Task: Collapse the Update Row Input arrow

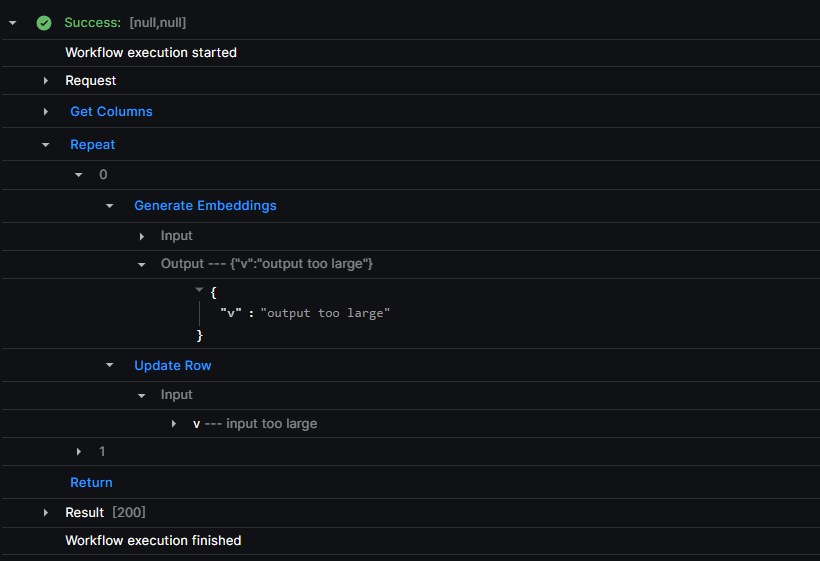Action: click(x=141, y=396)
